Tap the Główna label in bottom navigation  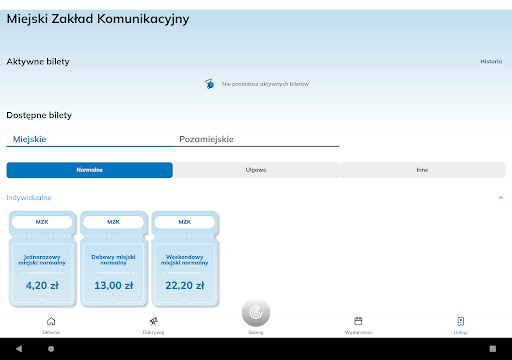coord(51,332)
